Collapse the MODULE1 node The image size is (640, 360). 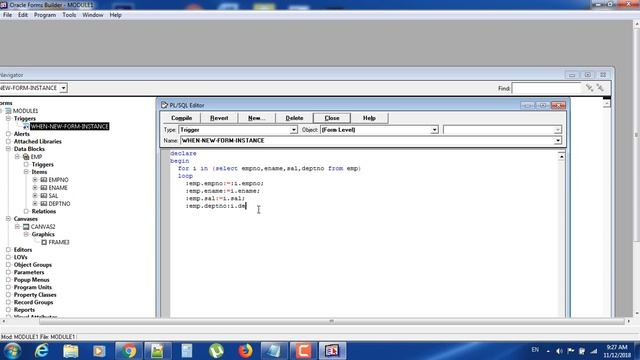[x=1, y=111]
